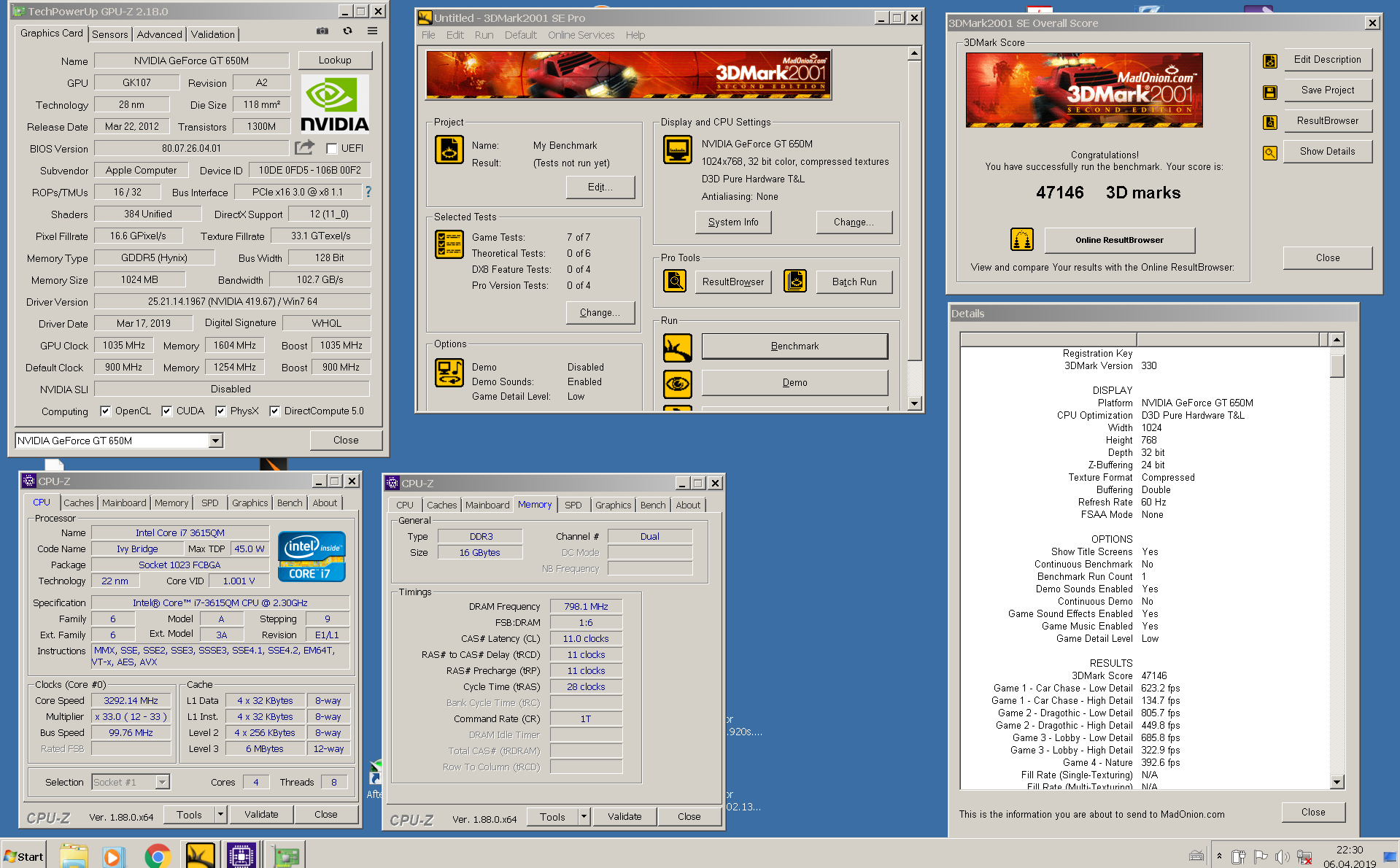Click the 3DMark2001 taskbar icon
The width and height of the screenshot is (1400, 868).
[x=200, y=856]
